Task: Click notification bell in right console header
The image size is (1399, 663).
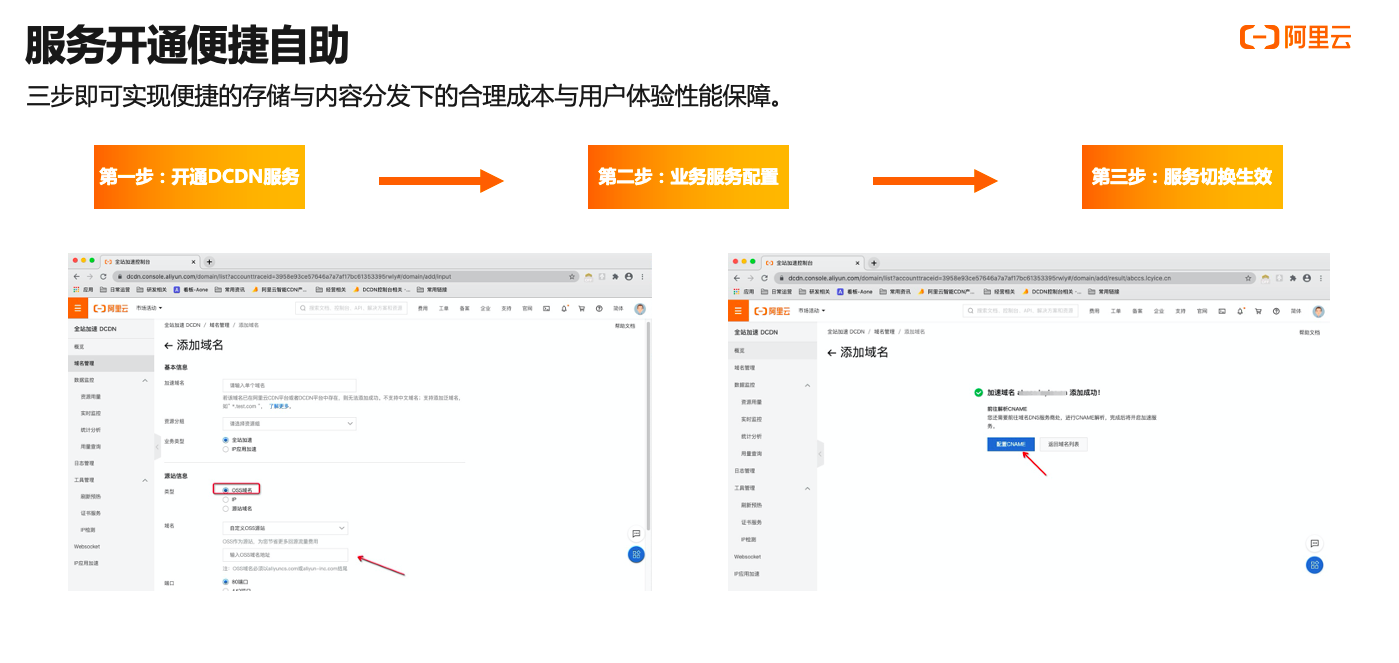Action: (x=1241, y=311)
